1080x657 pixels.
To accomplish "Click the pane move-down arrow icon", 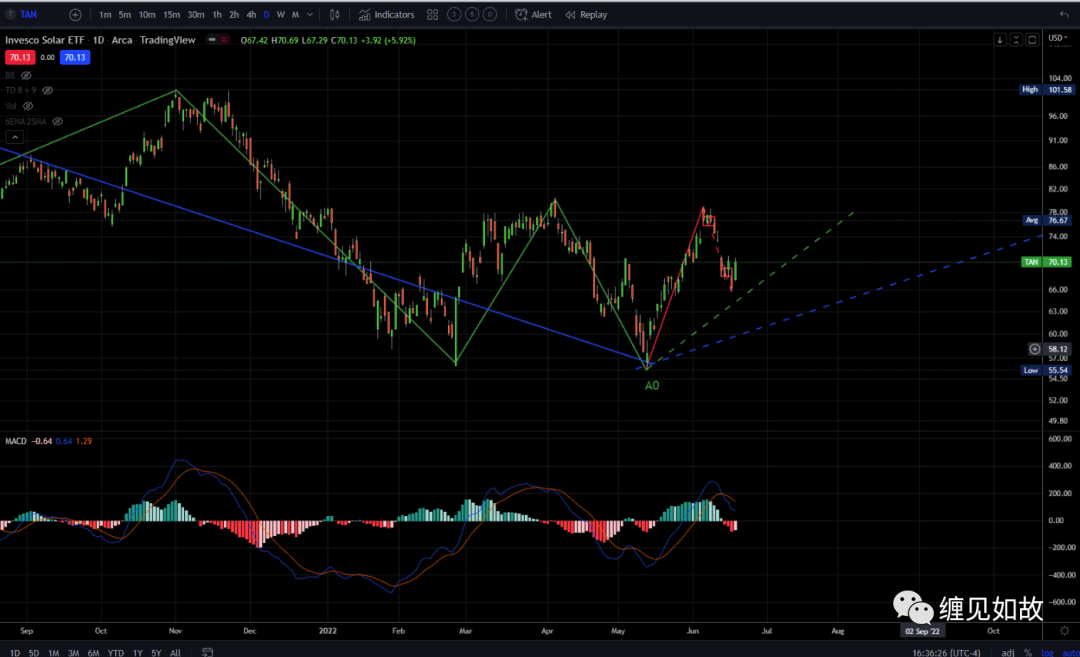I will tap(999, 40).
